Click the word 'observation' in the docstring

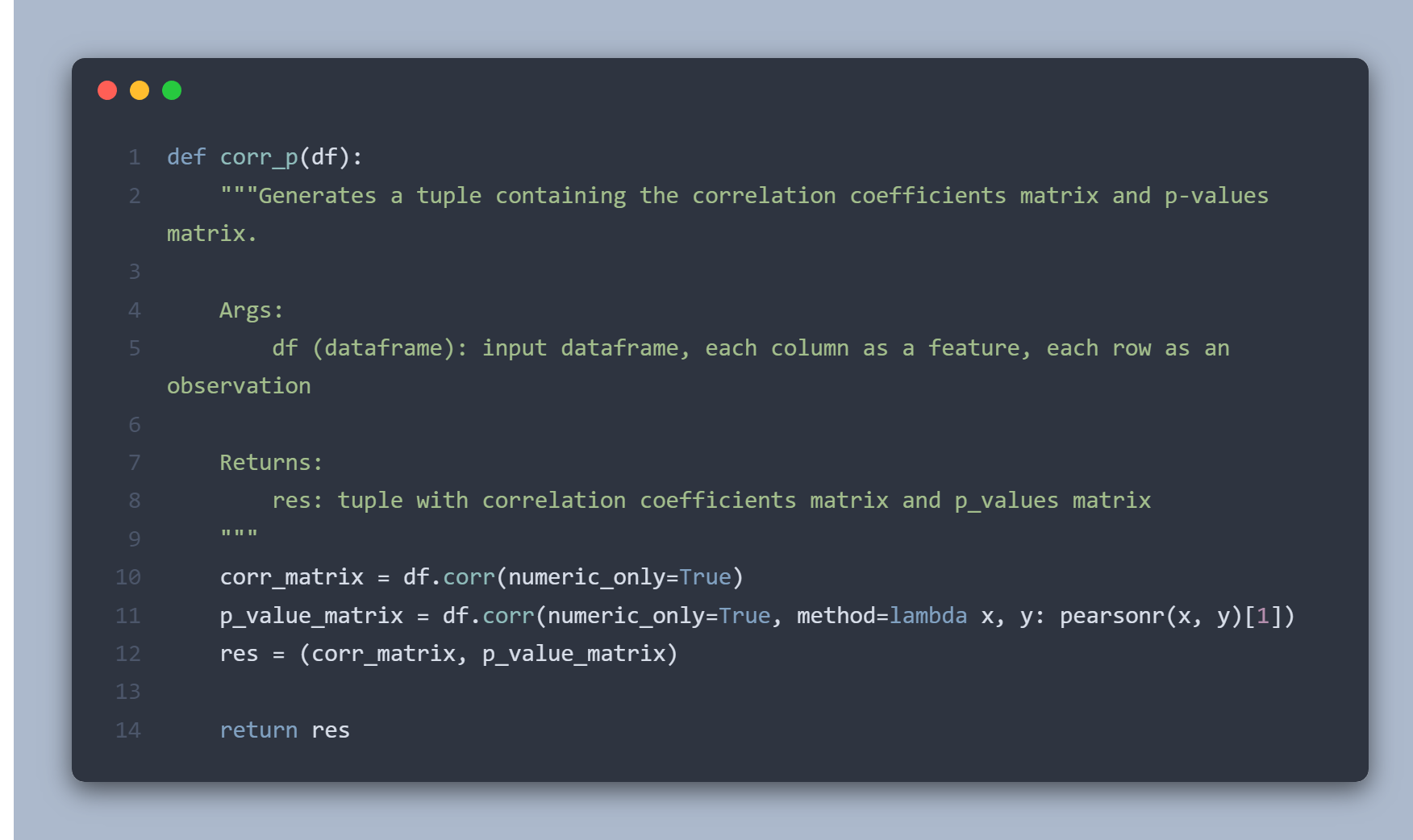point(239,386)
